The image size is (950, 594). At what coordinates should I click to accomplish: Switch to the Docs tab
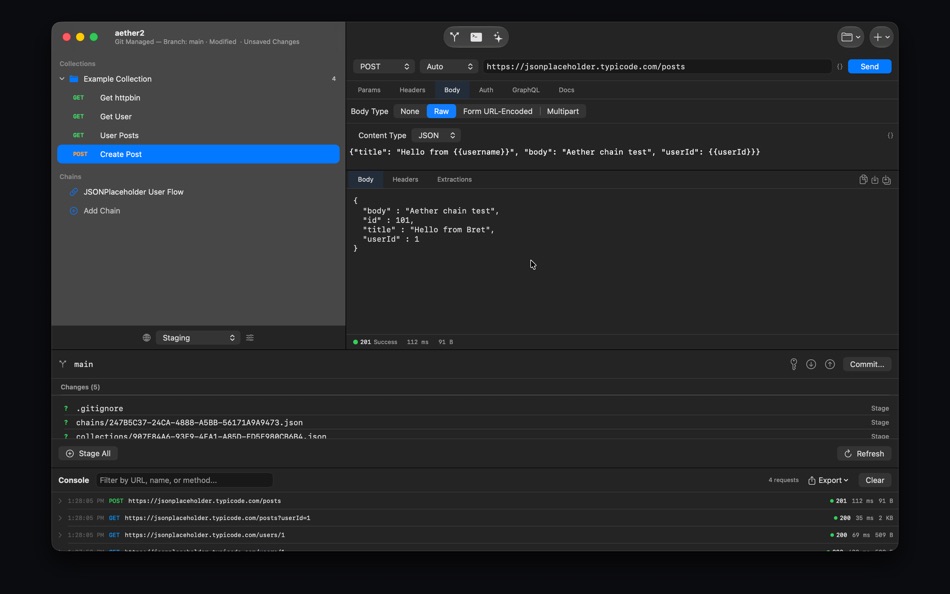[x=566, y=90]
